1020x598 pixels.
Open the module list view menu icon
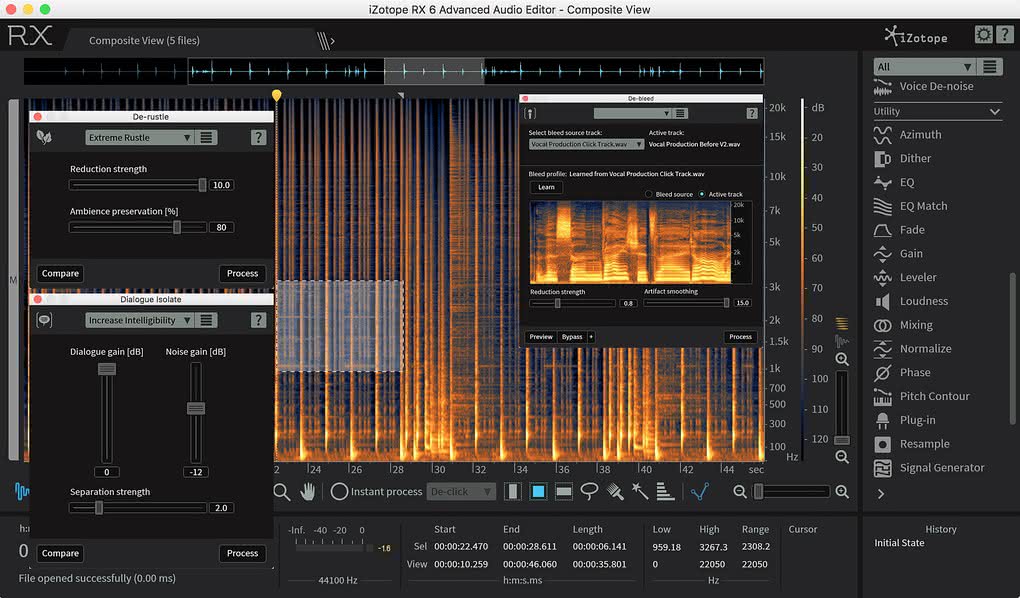(989, 66)
